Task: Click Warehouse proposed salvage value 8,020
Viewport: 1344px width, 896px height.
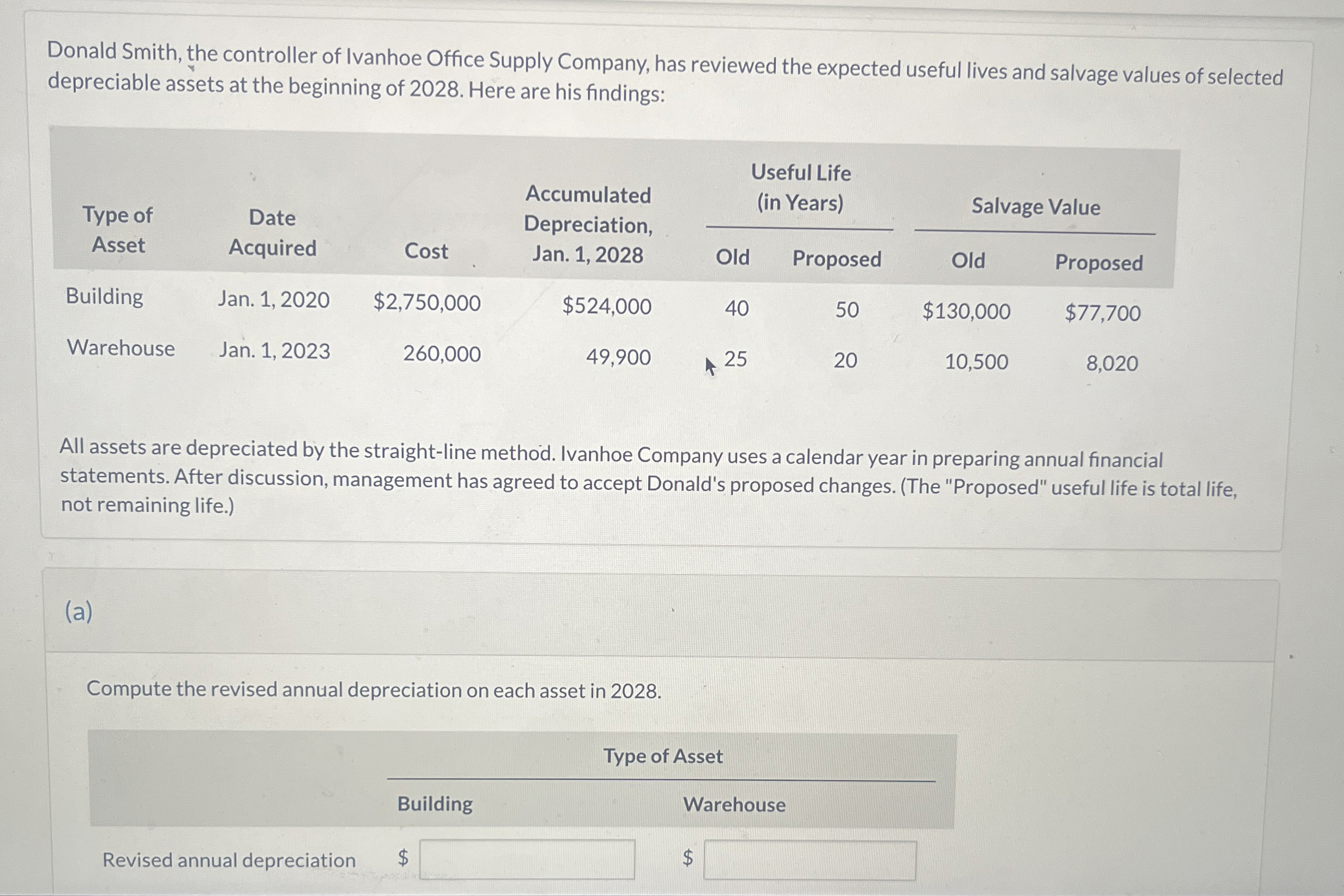Action: click(1111, 364)
